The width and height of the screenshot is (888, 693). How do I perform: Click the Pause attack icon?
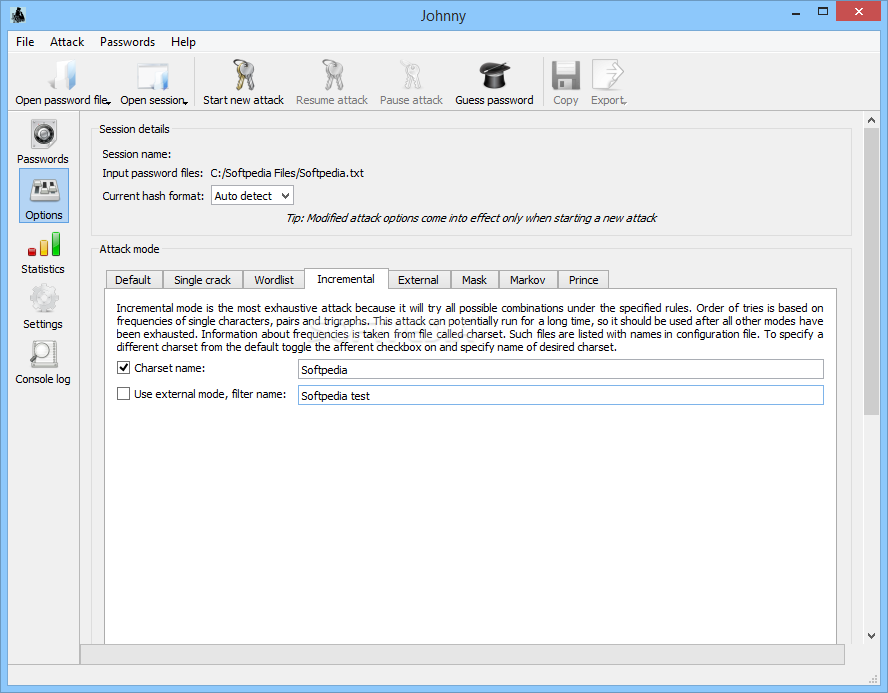(411, 75)
